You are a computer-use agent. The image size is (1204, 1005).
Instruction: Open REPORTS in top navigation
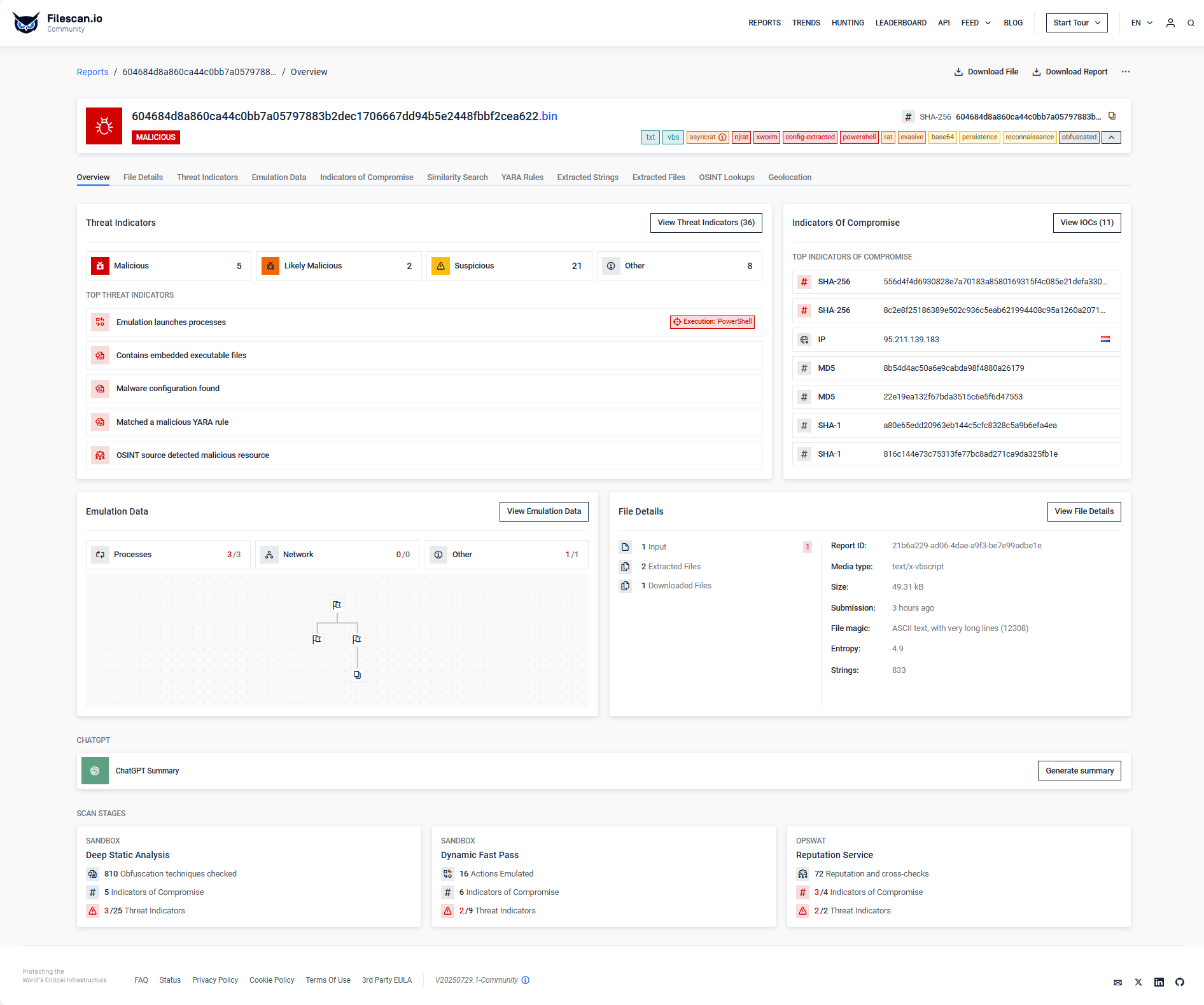click(764, 23)
